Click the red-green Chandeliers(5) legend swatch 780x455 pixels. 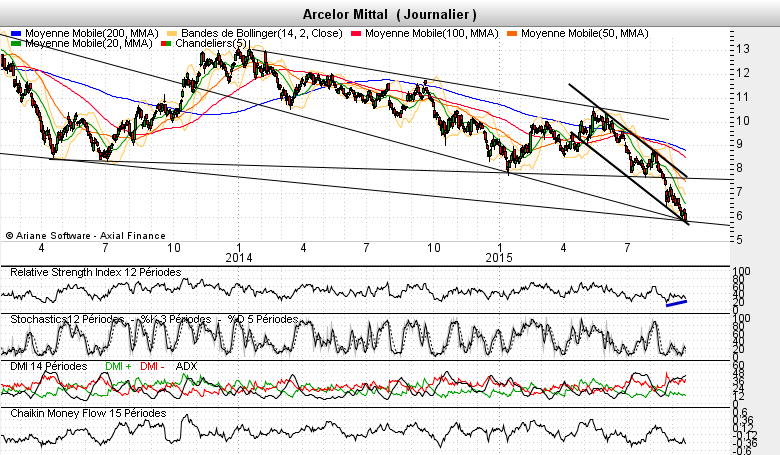point(166,44)
